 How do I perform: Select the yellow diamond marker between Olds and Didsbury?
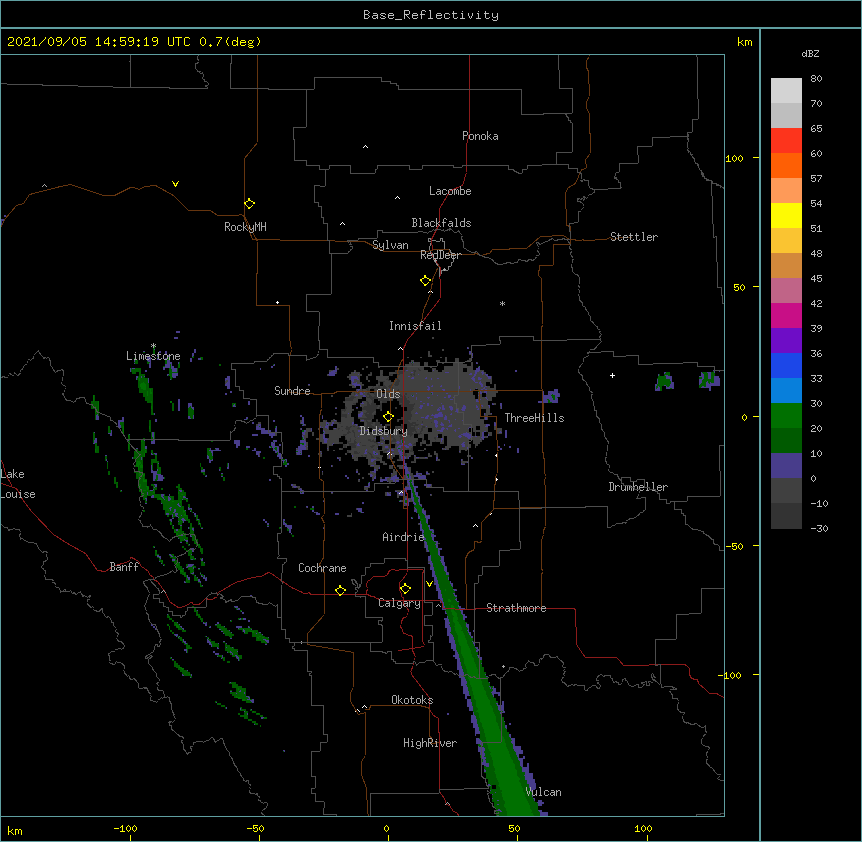pos(388,417)
